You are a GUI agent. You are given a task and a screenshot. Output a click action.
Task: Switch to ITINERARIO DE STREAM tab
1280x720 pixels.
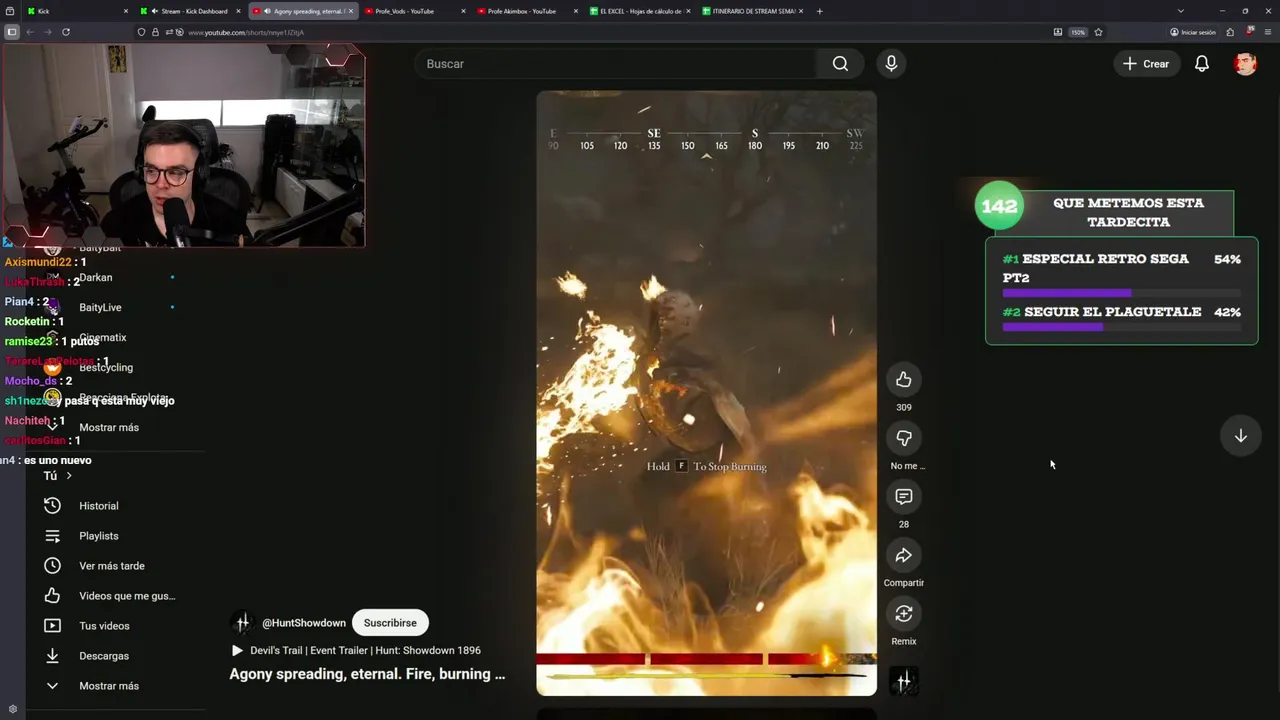tap(753, 11)
